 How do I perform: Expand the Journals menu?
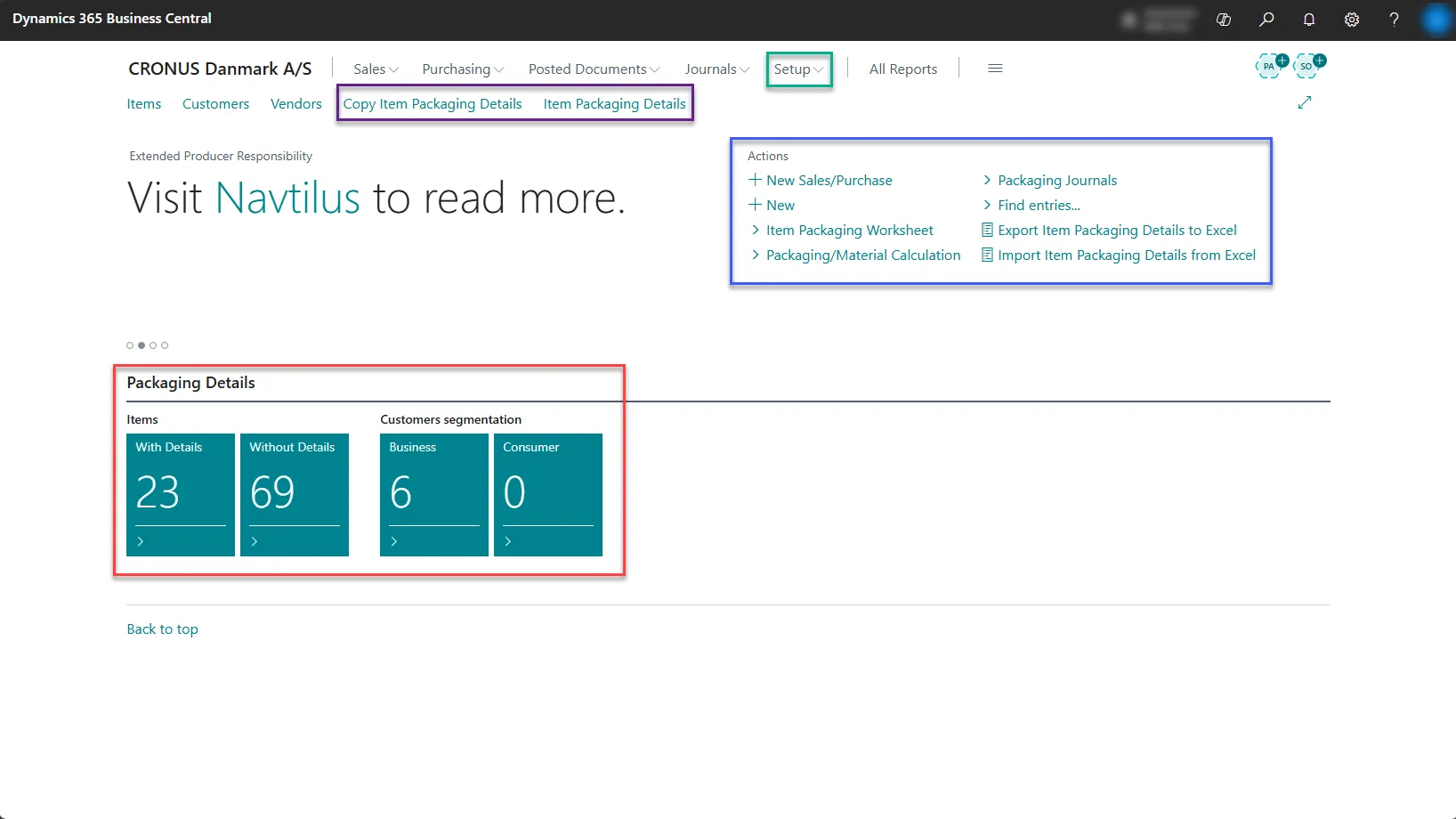point(716,69)
